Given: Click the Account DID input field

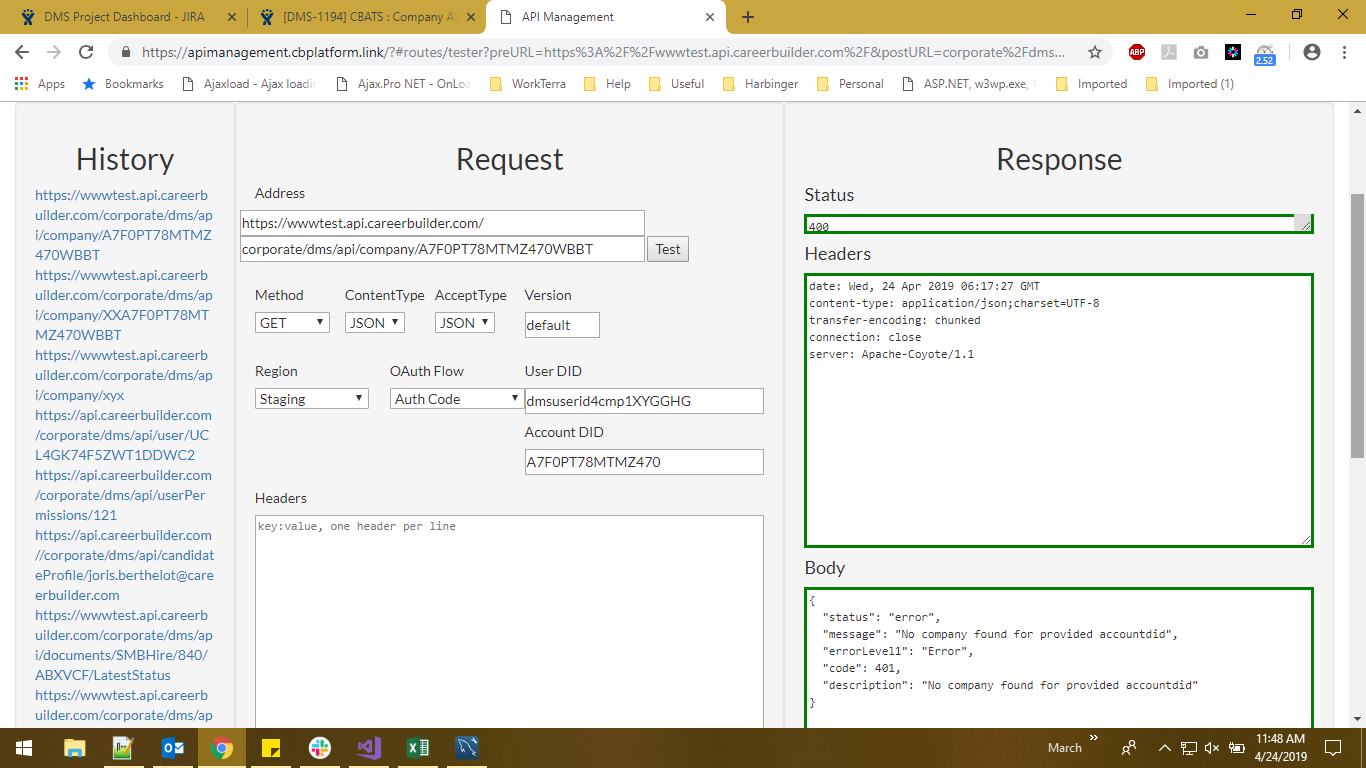Looking at the screenshot, I should [644, 462].
